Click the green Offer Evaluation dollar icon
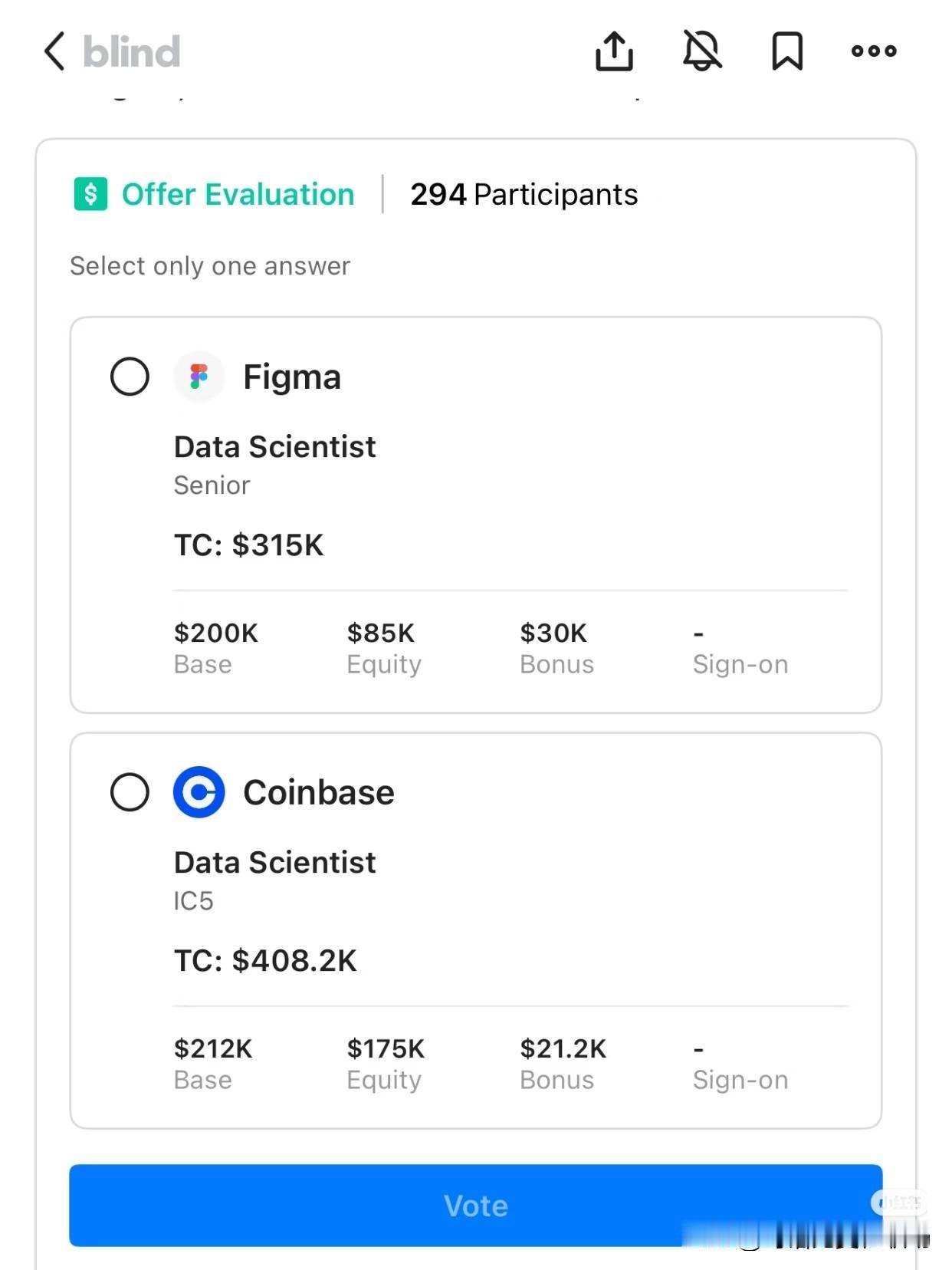This screenshot has height=1270, width=952. click(x=90, y=194)
